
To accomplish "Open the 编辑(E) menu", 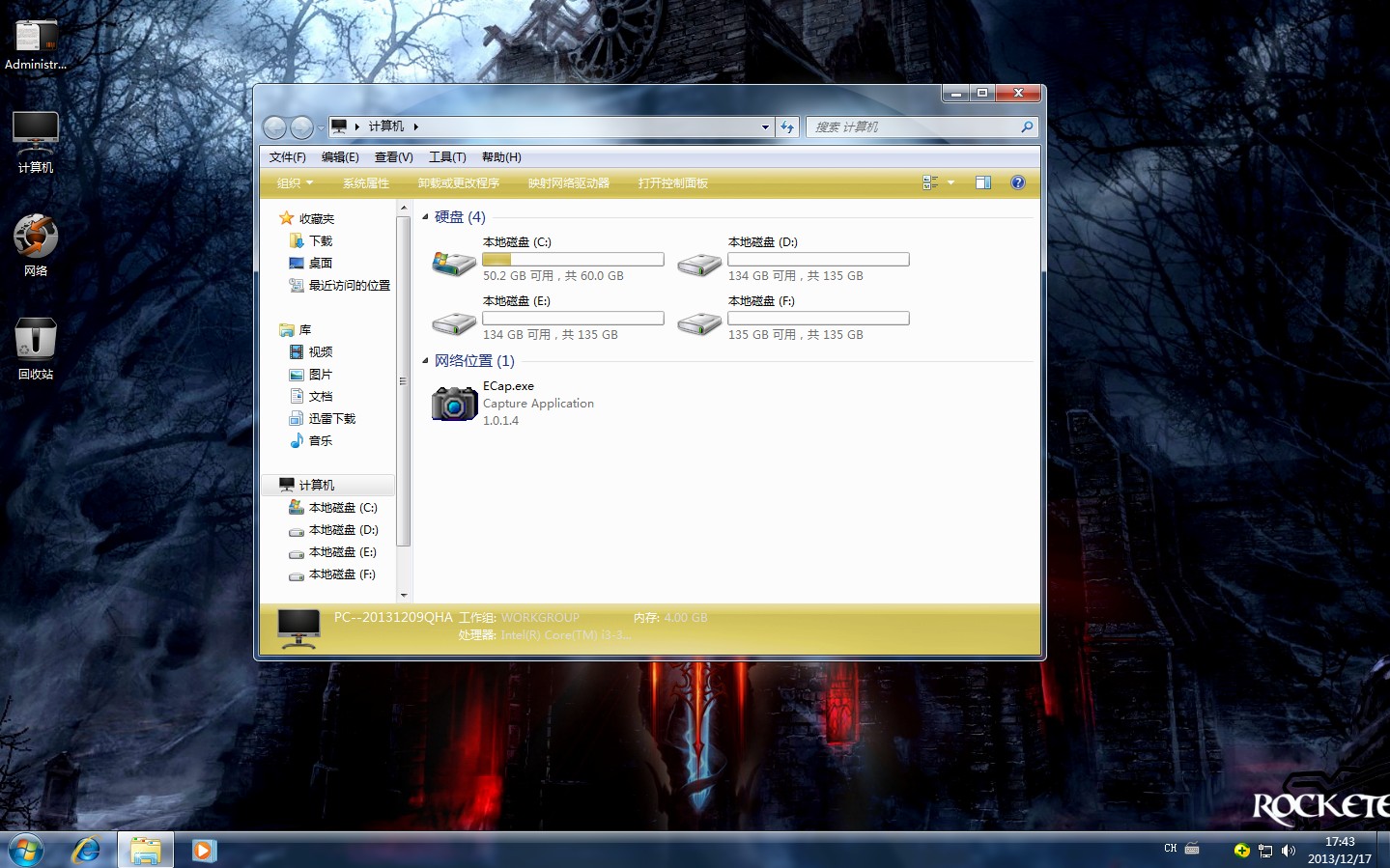I will tap(340, 156).
